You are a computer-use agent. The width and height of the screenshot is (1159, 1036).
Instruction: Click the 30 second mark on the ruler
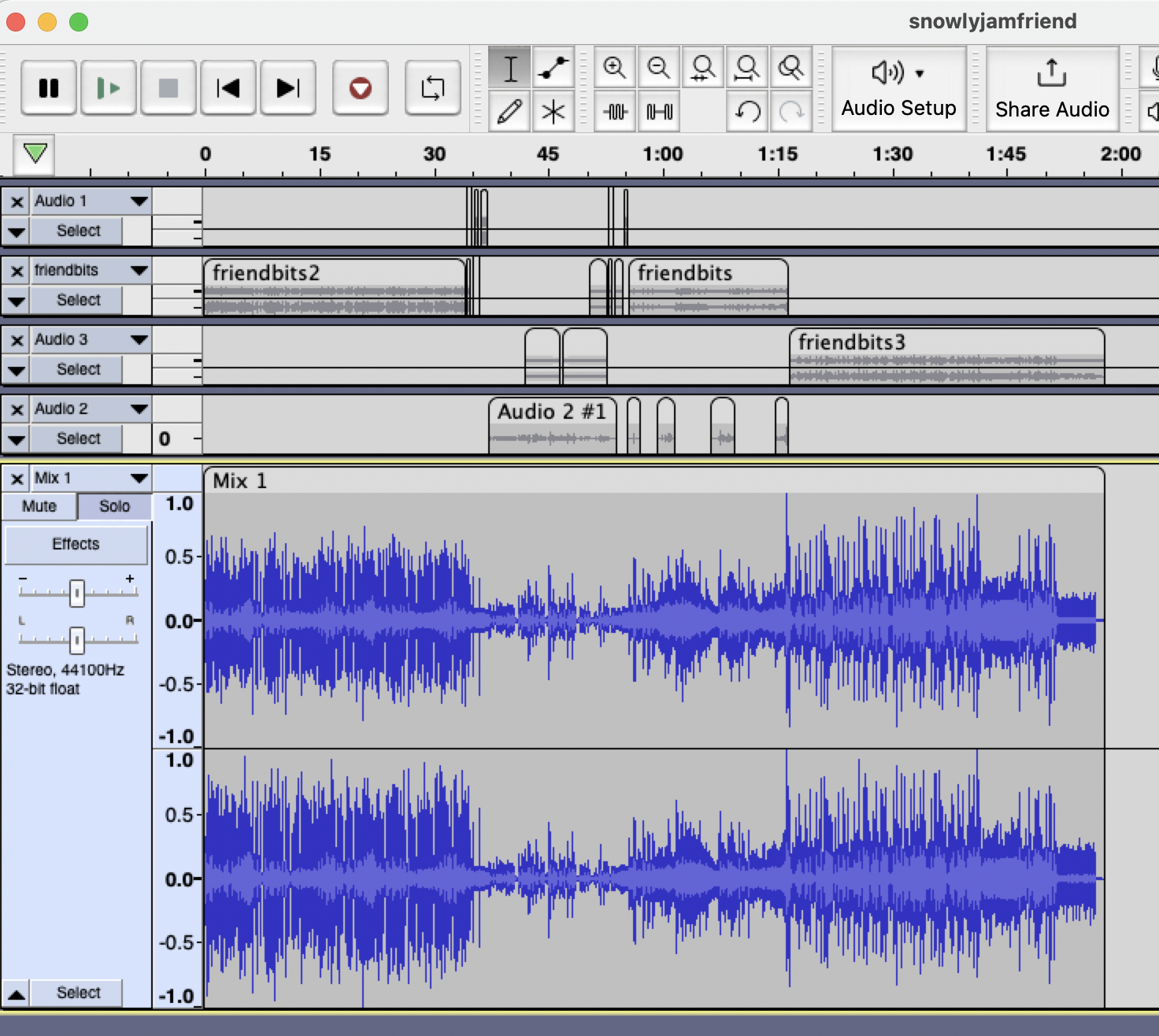(x=434, y=154)
